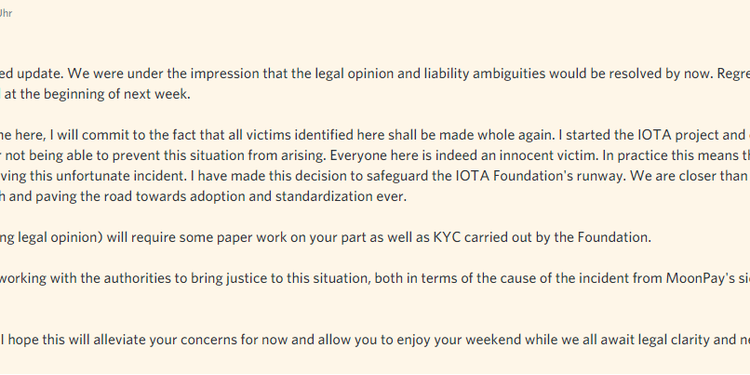
Task: Click the acronym 'KYC' in the paperwork sentence
Action: point(447,237)
